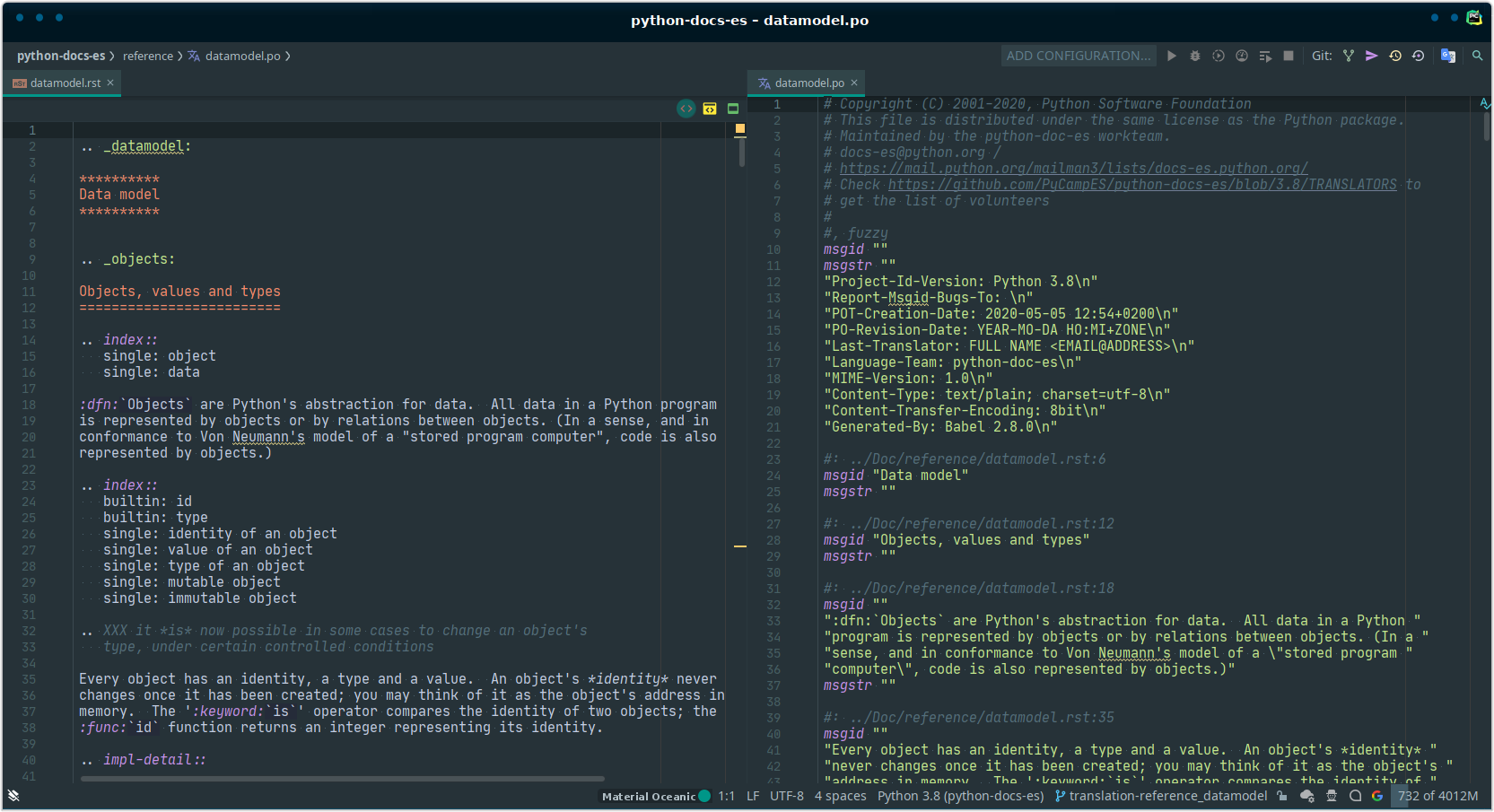Update project via Git branch icon
This screenshot has height=812, width=1494.
1349,56
